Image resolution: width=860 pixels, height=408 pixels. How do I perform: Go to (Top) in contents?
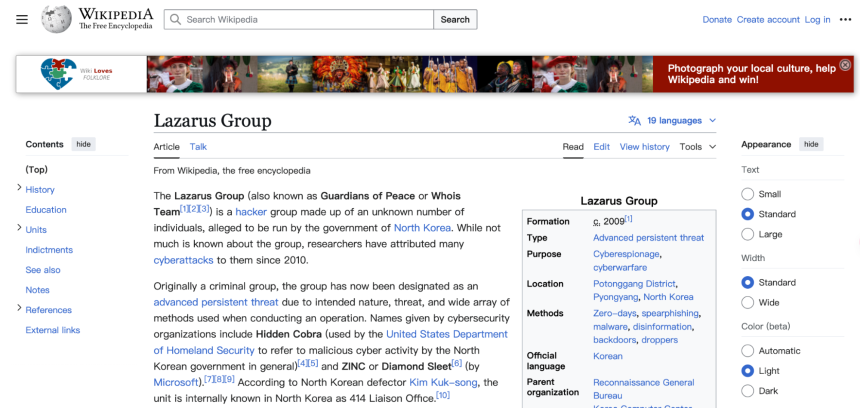(x=37, y=169)
